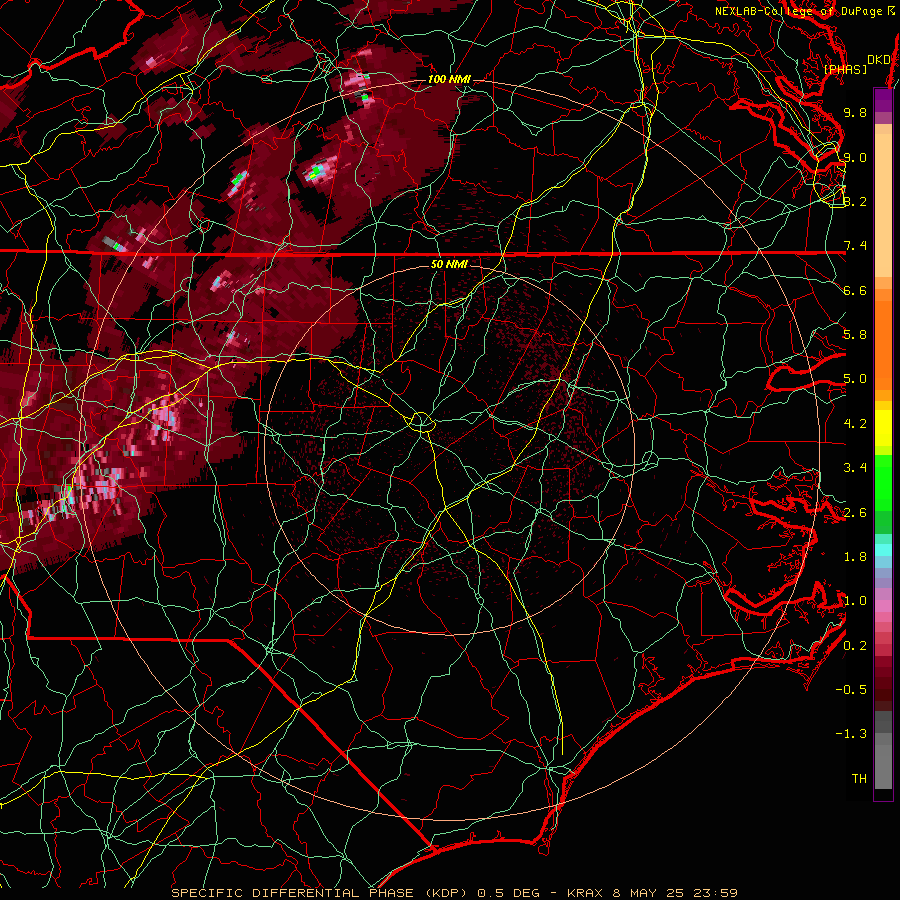Click the purple swatch at the scale top
Viewport: 900px width, 900px height.
tap(883, 100)
